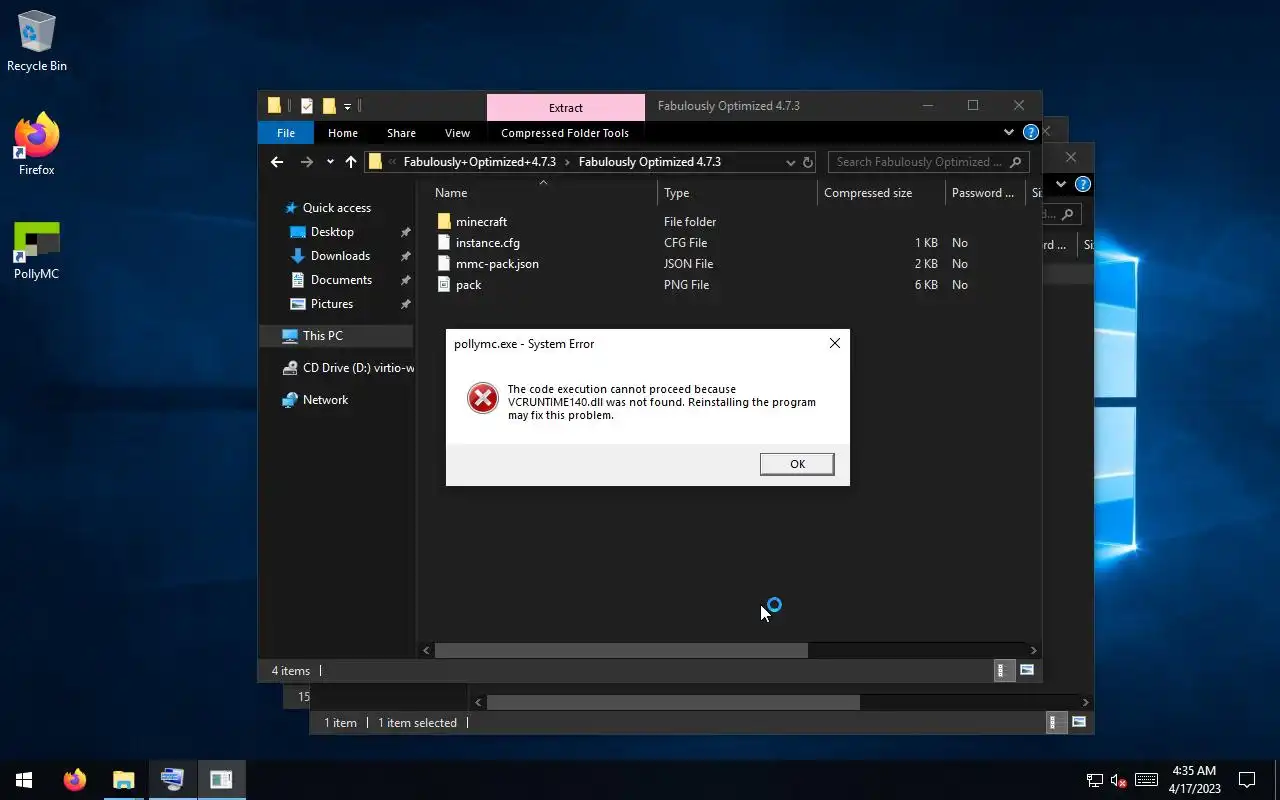
Task: Click the pack image file icon
Action: pyautogui.click(x=444, y=285)
